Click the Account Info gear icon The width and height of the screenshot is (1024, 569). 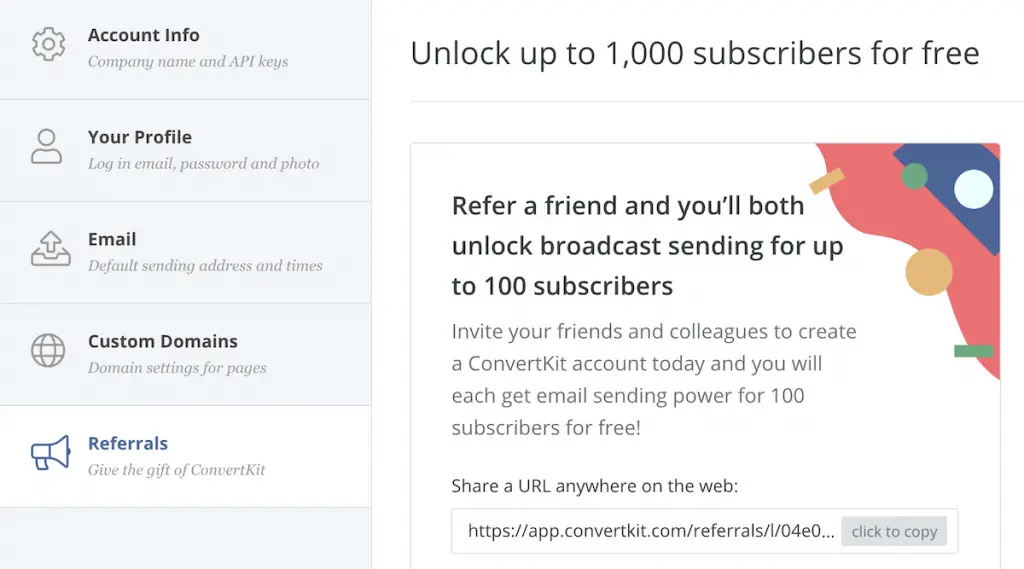[x=49, y=44]
